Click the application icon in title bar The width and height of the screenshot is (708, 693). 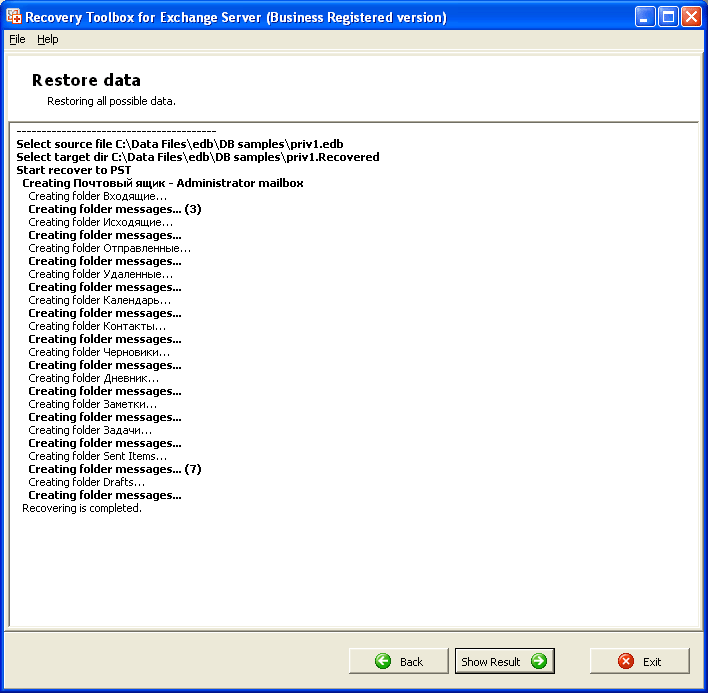pyautogui.click(x=14, y=16)
